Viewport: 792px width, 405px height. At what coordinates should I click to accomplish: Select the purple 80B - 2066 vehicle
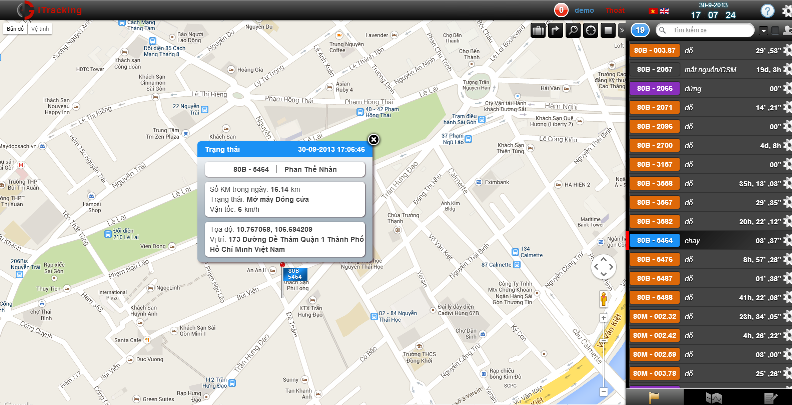(655, 88)
